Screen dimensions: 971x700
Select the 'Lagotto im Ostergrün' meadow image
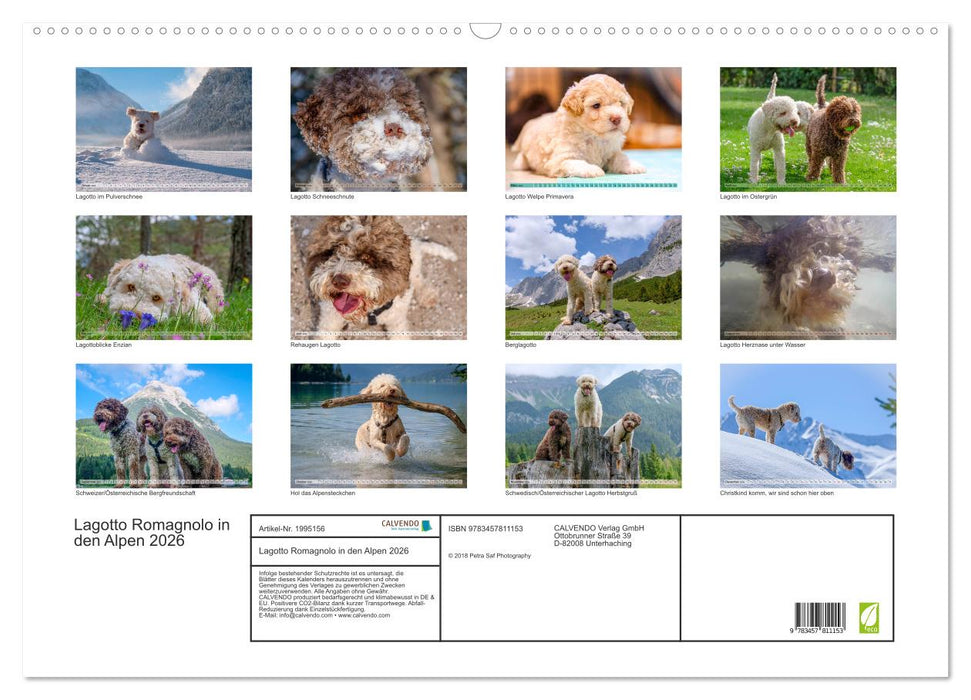pyautogui.click(x=805, y=128)
